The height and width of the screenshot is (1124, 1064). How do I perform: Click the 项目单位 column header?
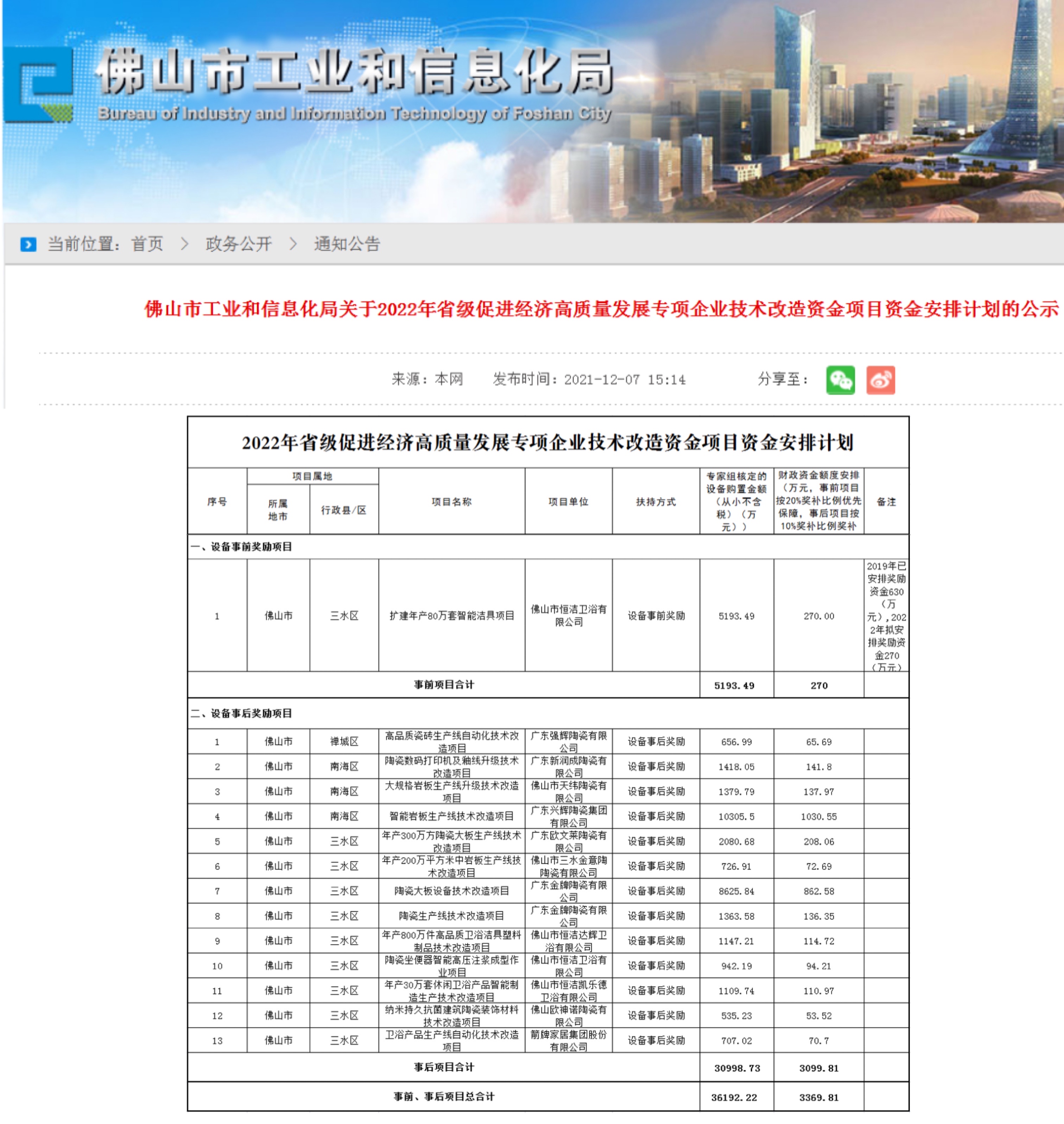(568, 501)
